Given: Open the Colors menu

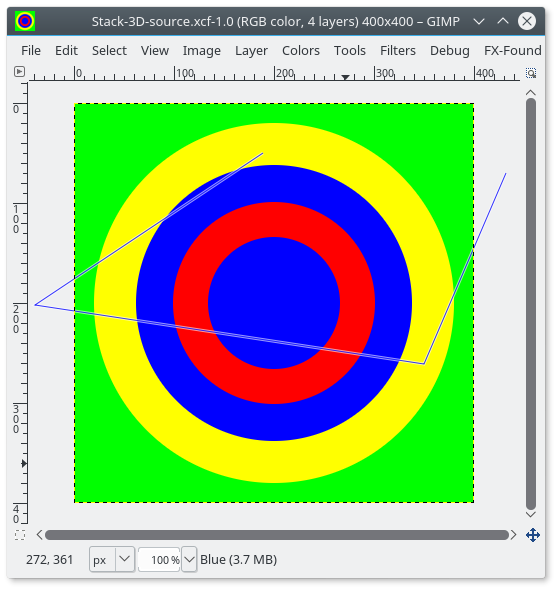Looking at the screenshot, I should click(x=301, y=51).
